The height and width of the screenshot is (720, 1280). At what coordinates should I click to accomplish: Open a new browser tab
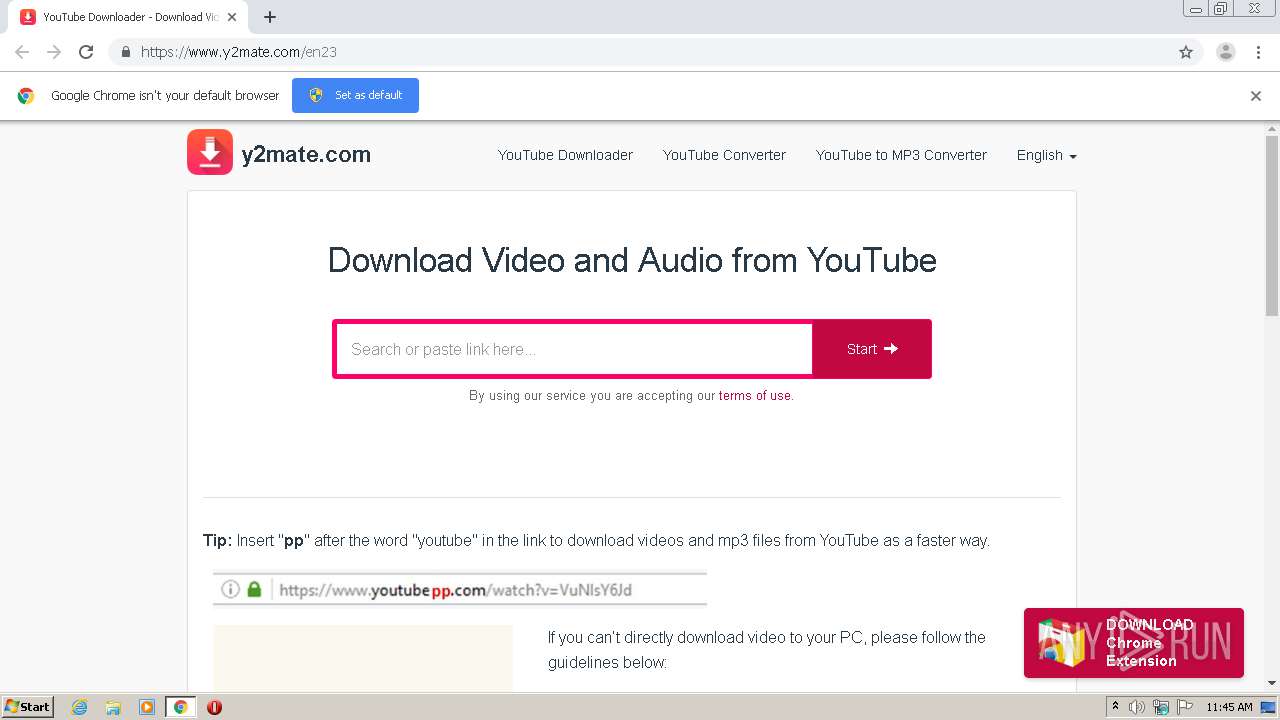[270, 17]
